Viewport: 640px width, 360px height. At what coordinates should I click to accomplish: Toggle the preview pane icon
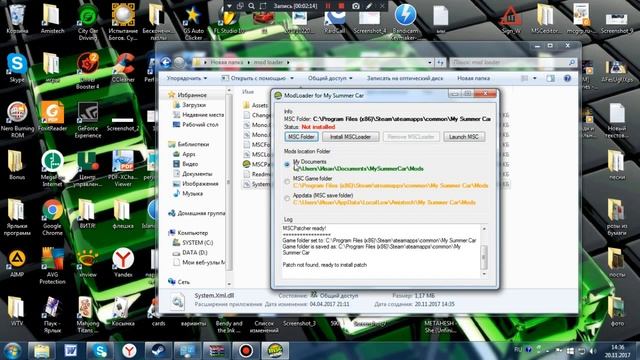[x=551, y=78]
